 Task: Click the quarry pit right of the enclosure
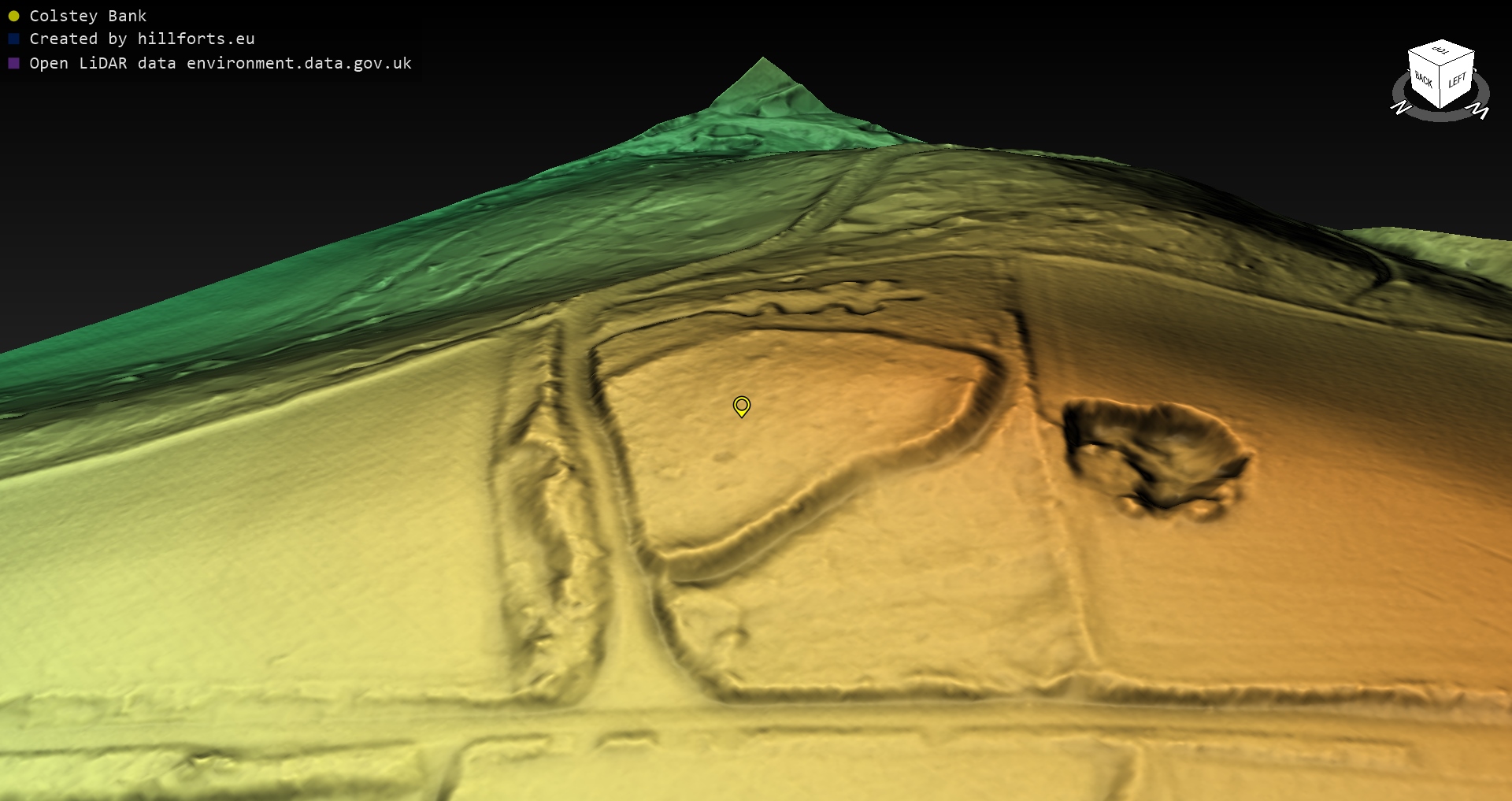click(1150, 453)
